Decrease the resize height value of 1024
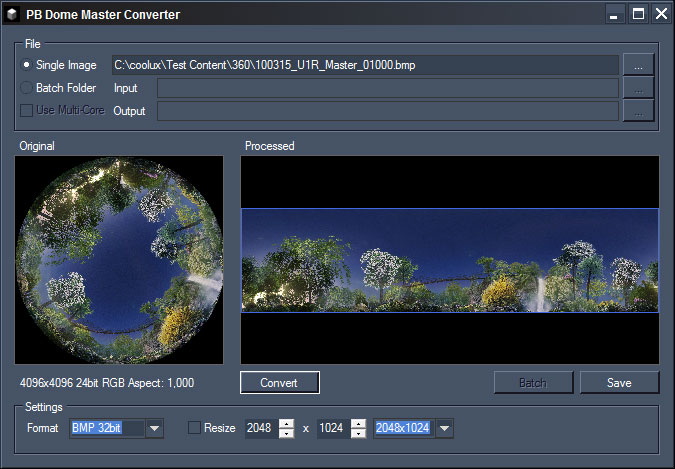Screen dimensions: 675x469 (357, 434)
